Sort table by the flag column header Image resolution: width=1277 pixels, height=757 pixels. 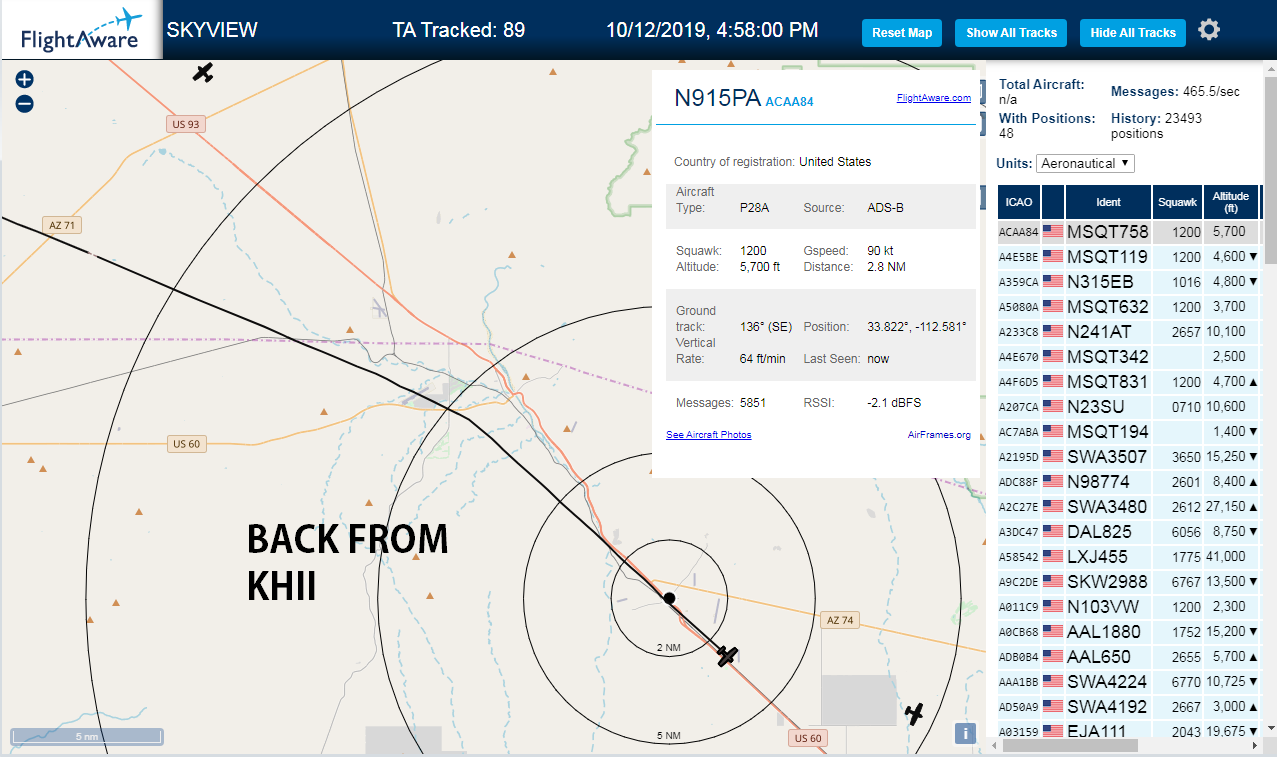(x=1053, y=202)
